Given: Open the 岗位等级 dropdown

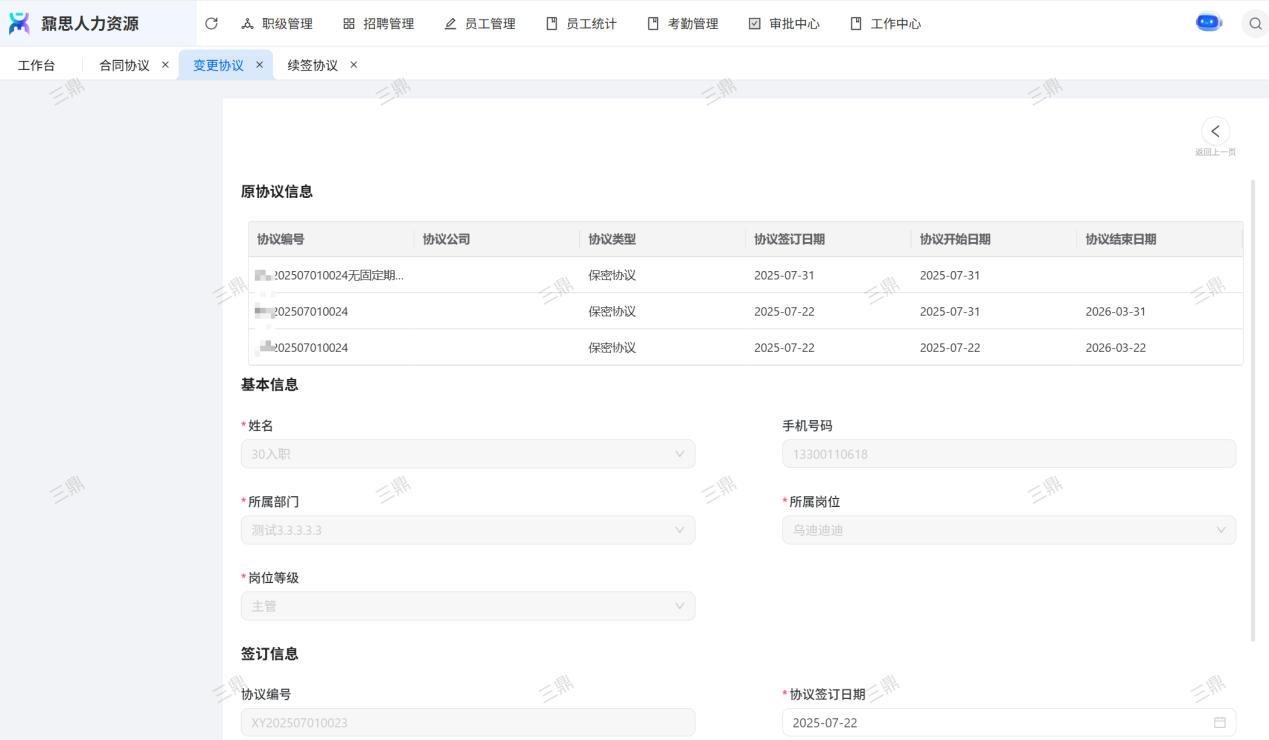Looking at the screenshot, I should (679, 606).
